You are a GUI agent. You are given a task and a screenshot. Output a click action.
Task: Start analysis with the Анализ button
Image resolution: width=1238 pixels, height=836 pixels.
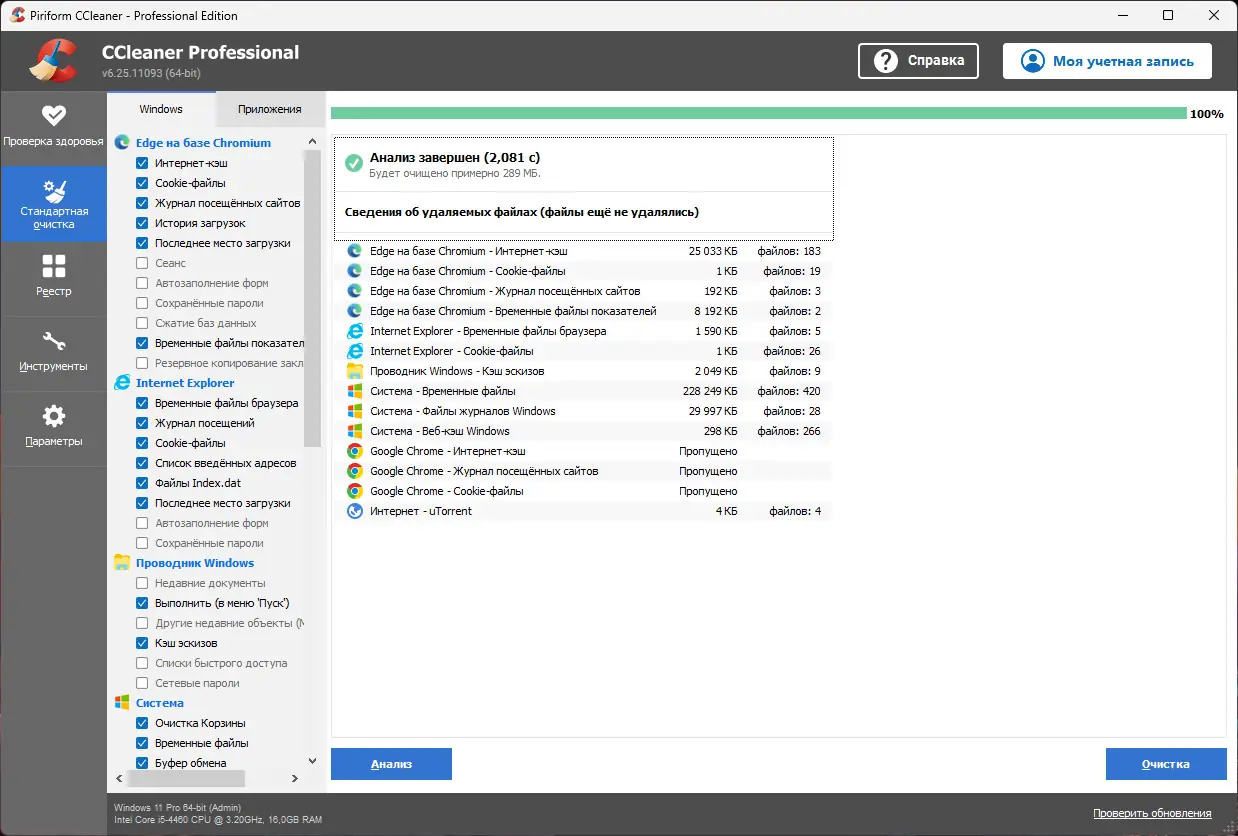391,764
